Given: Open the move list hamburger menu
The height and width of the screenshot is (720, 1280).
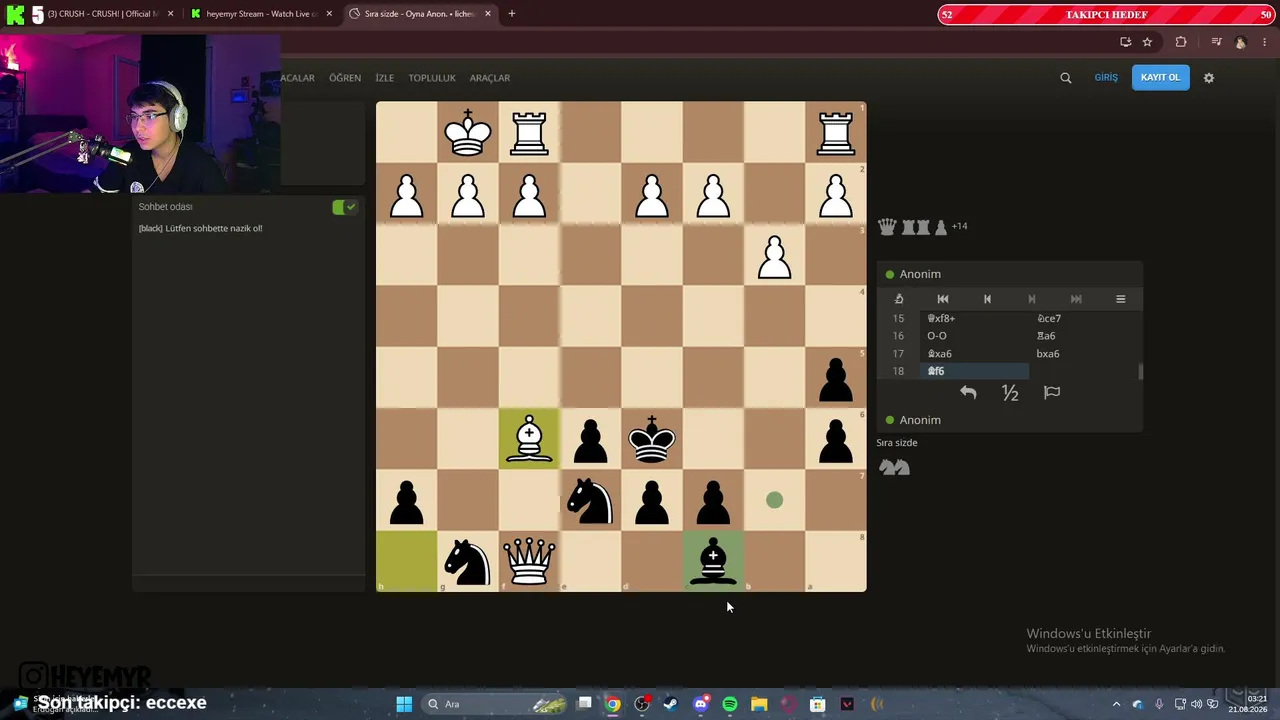Looking at the screenshot, I should point(1121,299).
